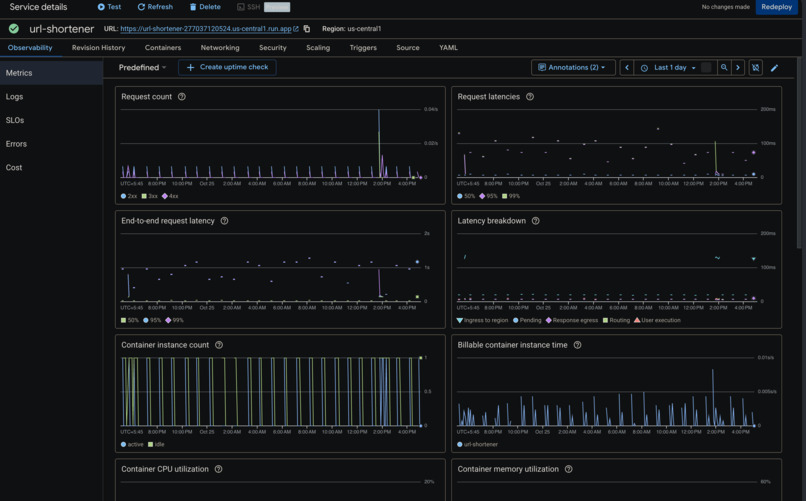The height and width of the screenshot is (501, 806).
Task: Toggle Pending series in Latency breakdown legend
Action: coord(527,320)
